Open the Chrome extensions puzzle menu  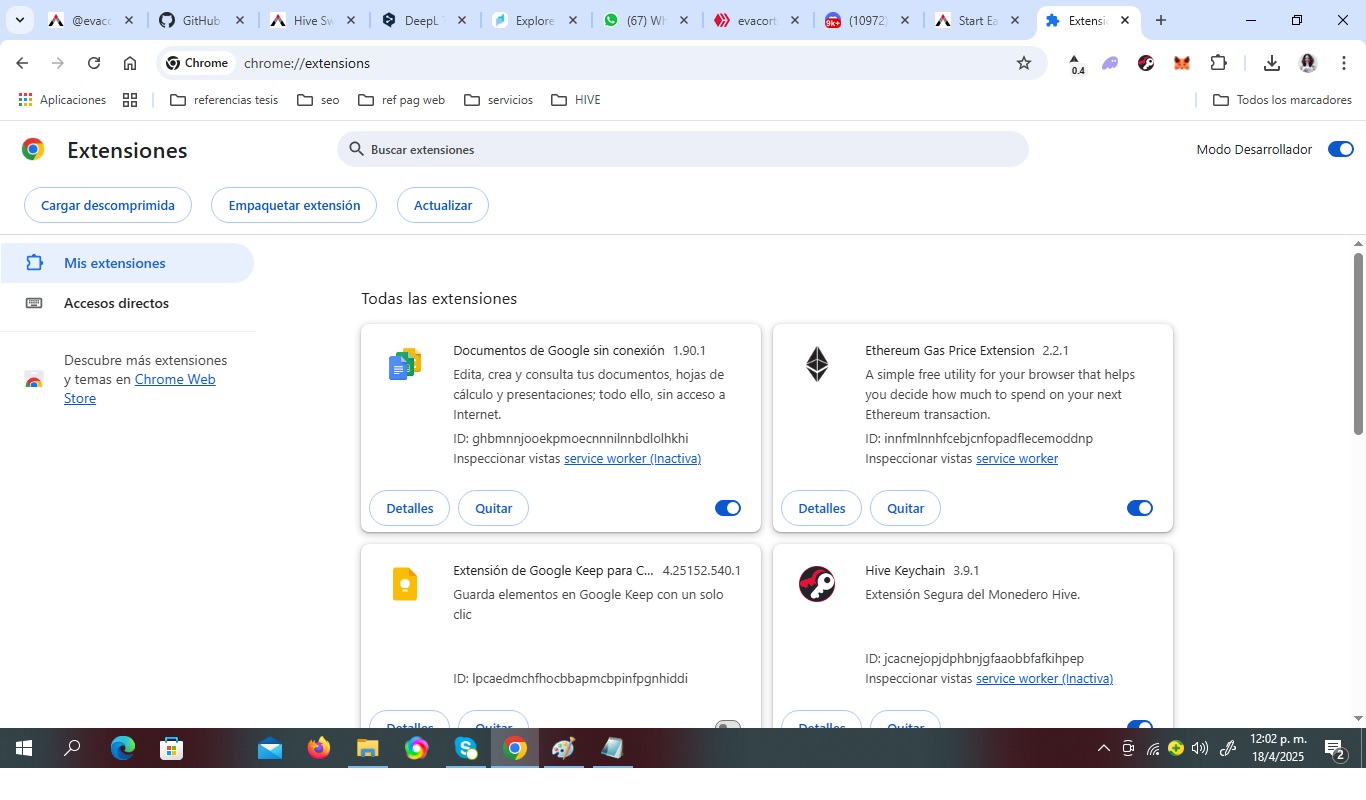tap(1217, 63)
